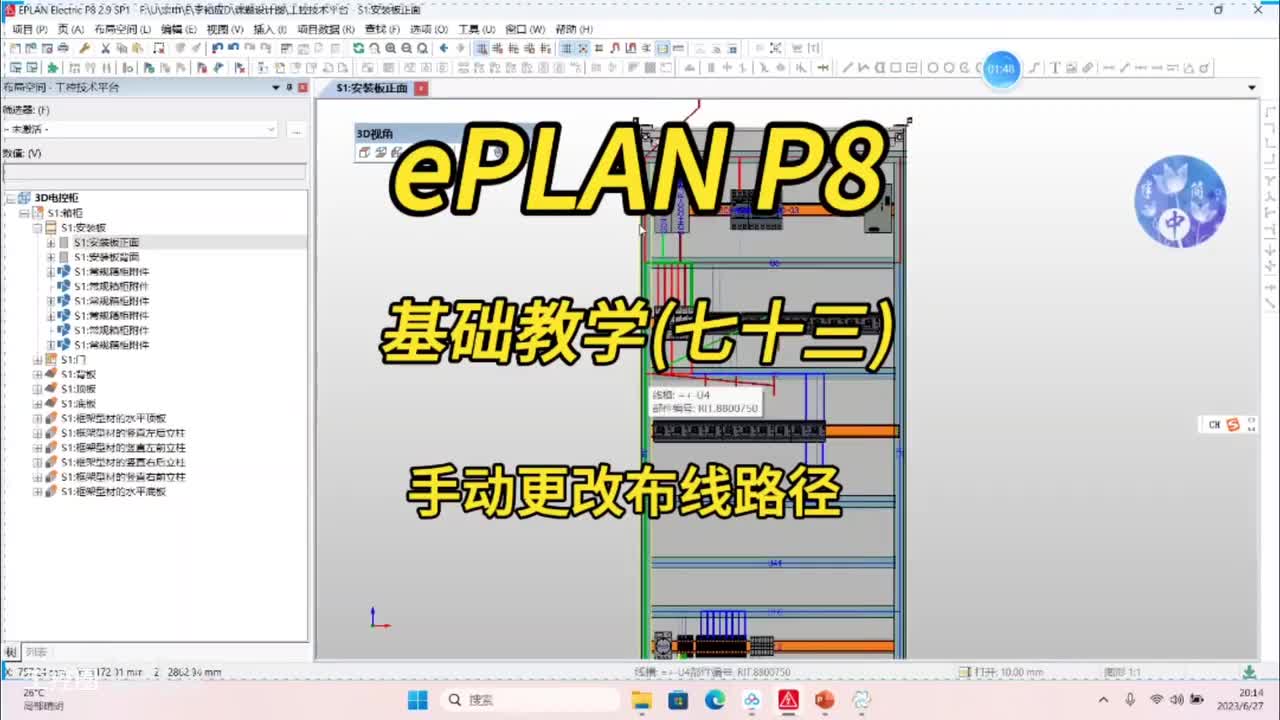
Task: Open the 编辑(E) menu
Action: tap(178, 29)
